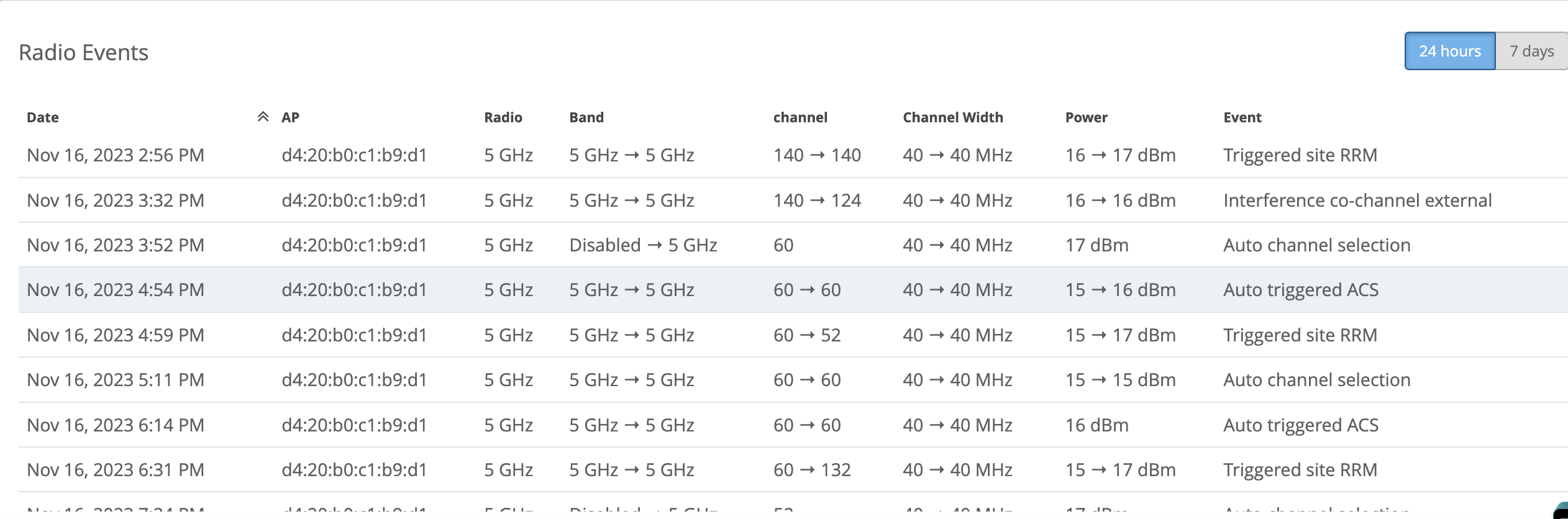
Task: Sort by the Power column header
Action: click(x=1086, y=117)
